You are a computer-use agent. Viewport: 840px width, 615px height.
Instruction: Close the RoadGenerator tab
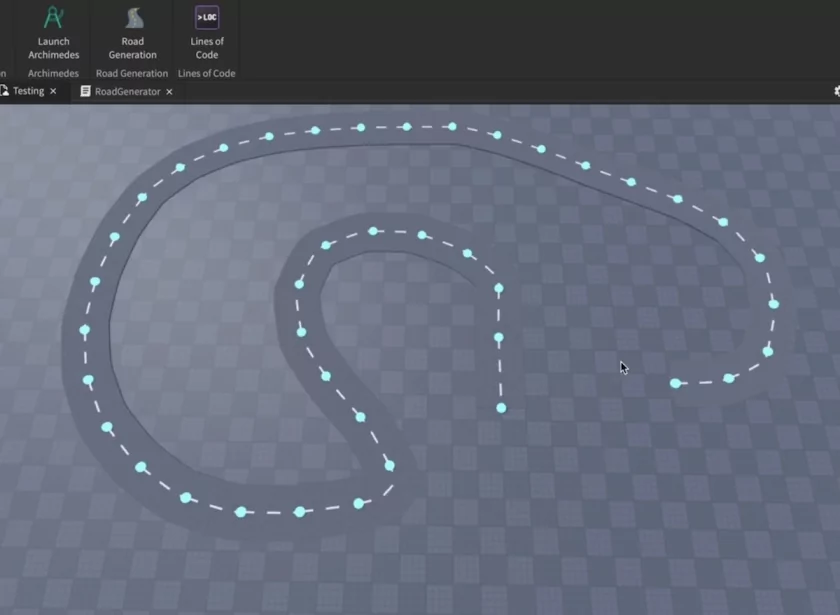tap(169, 91)
